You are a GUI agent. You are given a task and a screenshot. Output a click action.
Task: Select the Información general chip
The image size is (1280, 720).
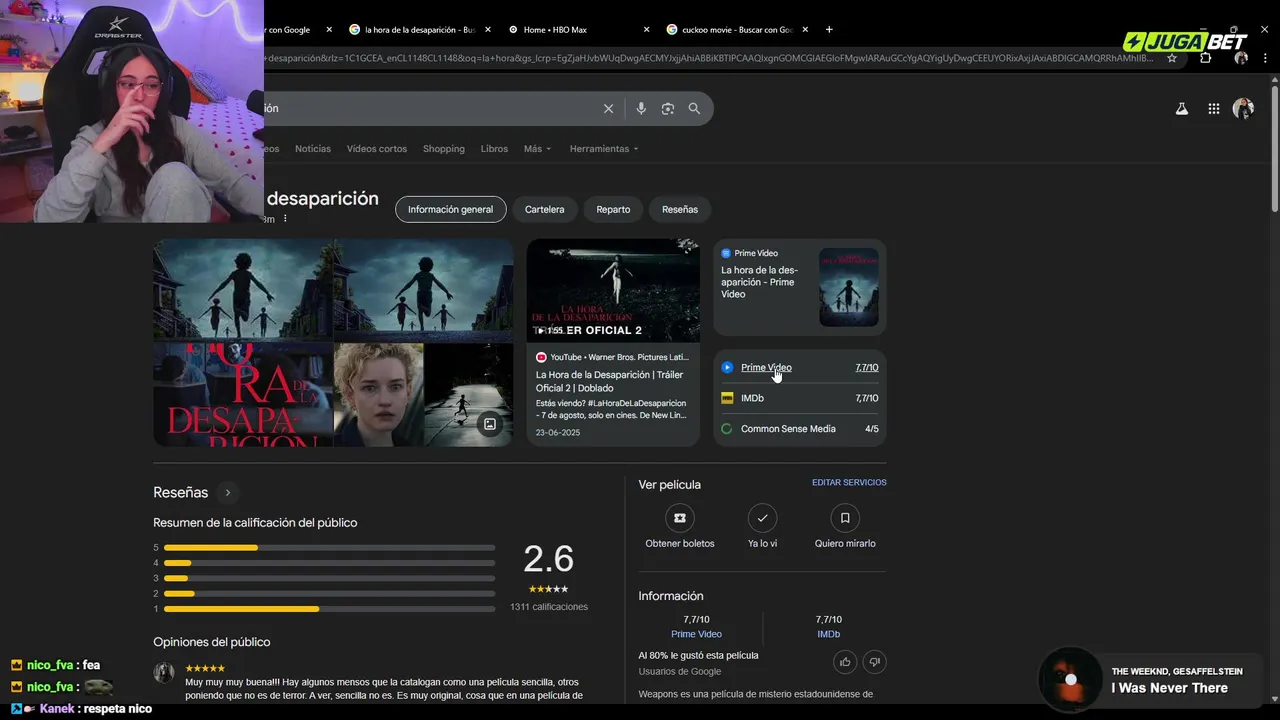(x=450, y=209)
